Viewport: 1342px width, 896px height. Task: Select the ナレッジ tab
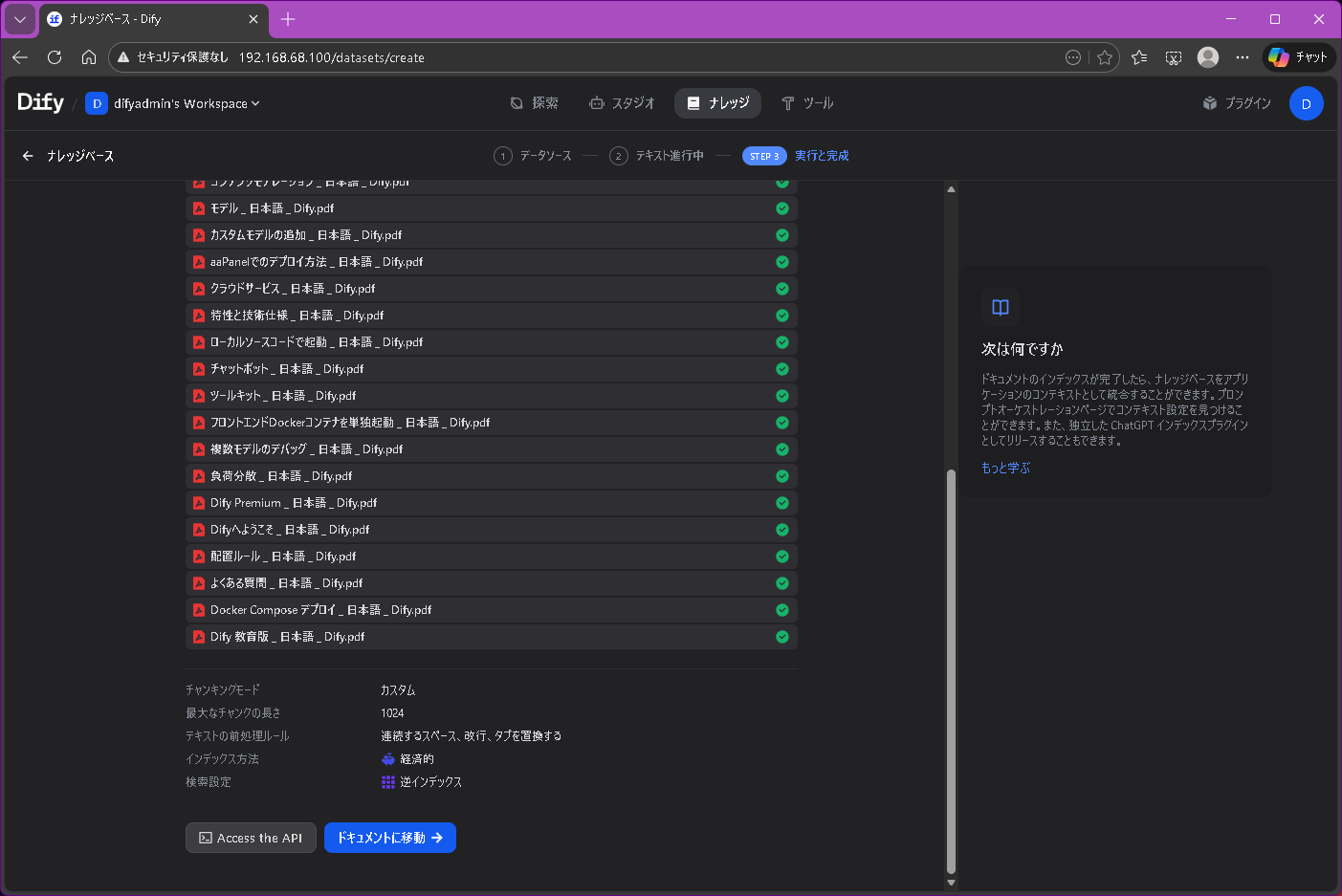(717, 103)
